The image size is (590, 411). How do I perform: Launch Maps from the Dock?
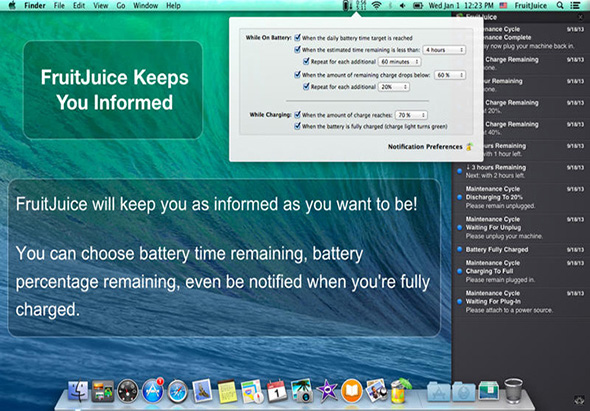coord(252,391)
